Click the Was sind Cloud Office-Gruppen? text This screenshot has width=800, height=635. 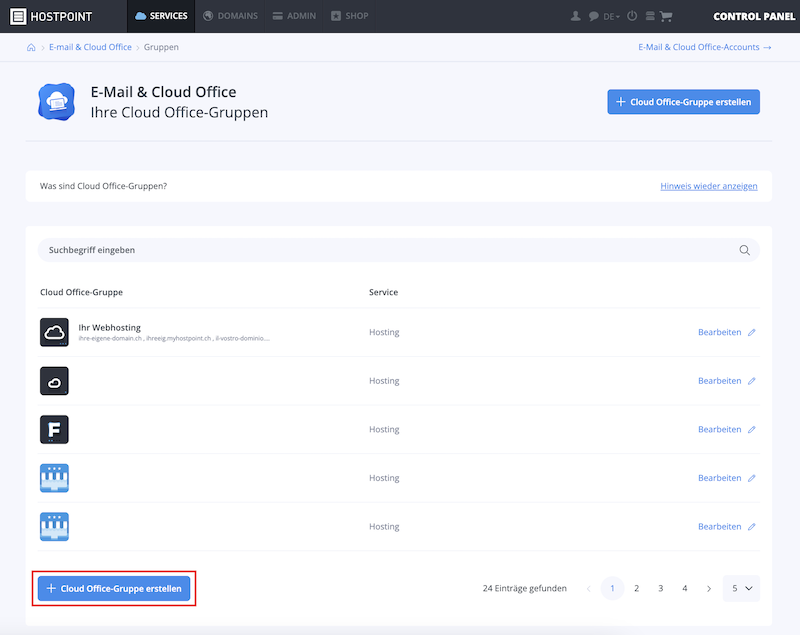click(x=104, y=186)
